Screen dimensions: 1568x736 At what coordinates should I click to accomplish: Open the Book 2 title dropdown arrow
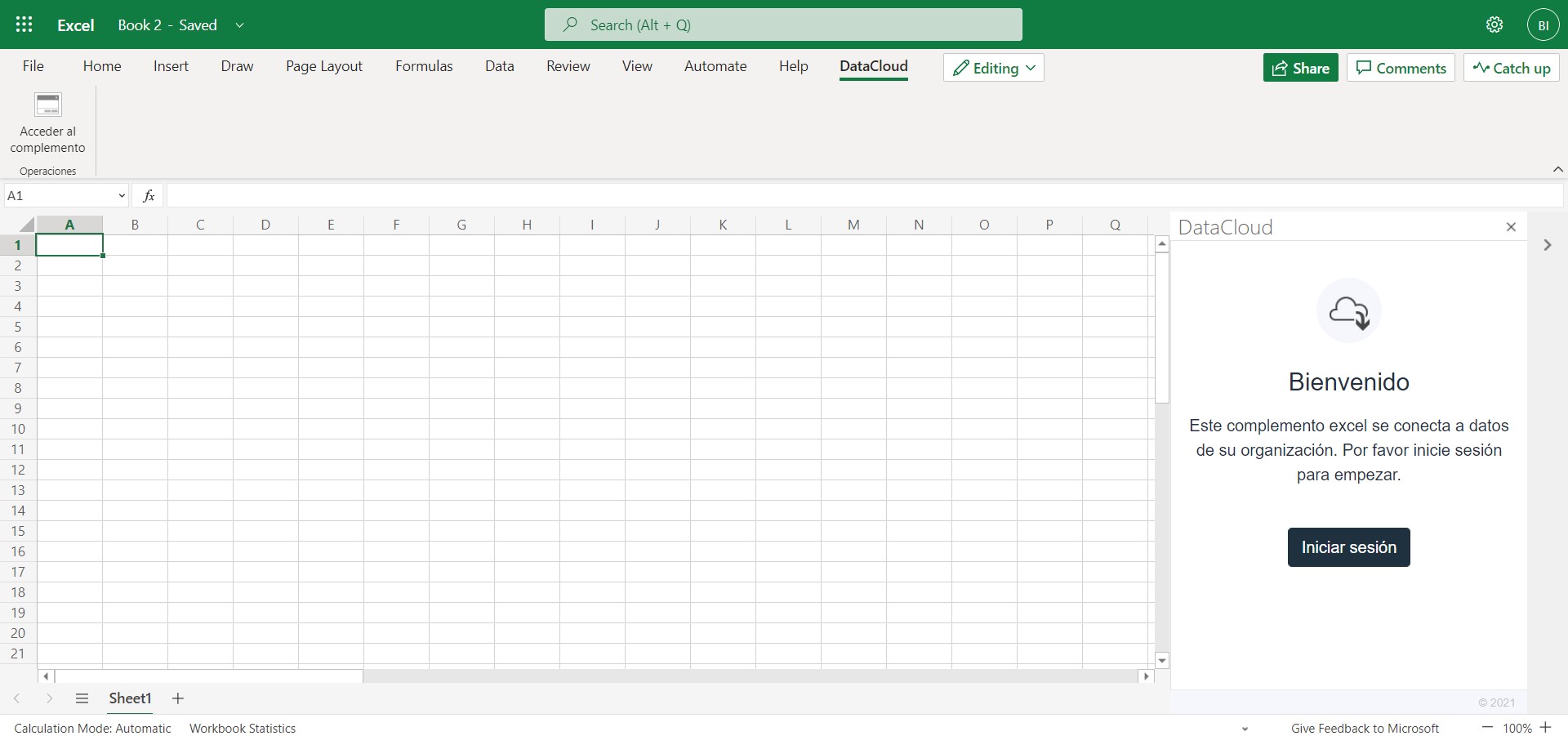pyautogui.click(x=239, y=25)
